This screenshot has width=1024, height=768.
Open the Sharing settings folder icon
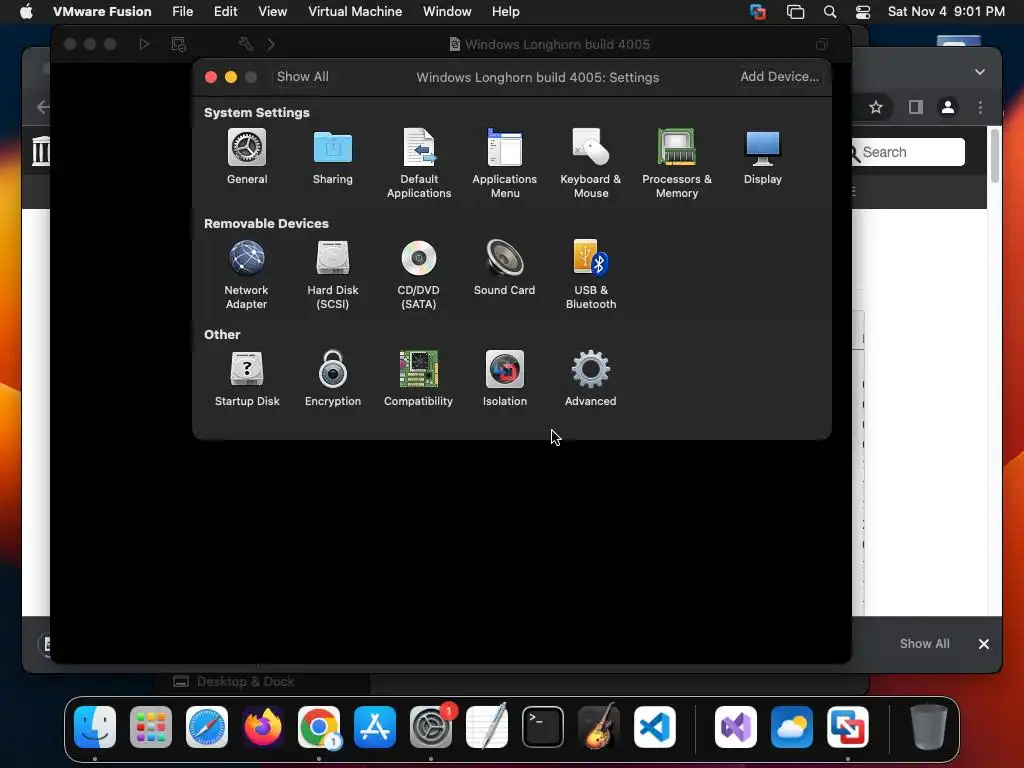[x=332, y=147]
